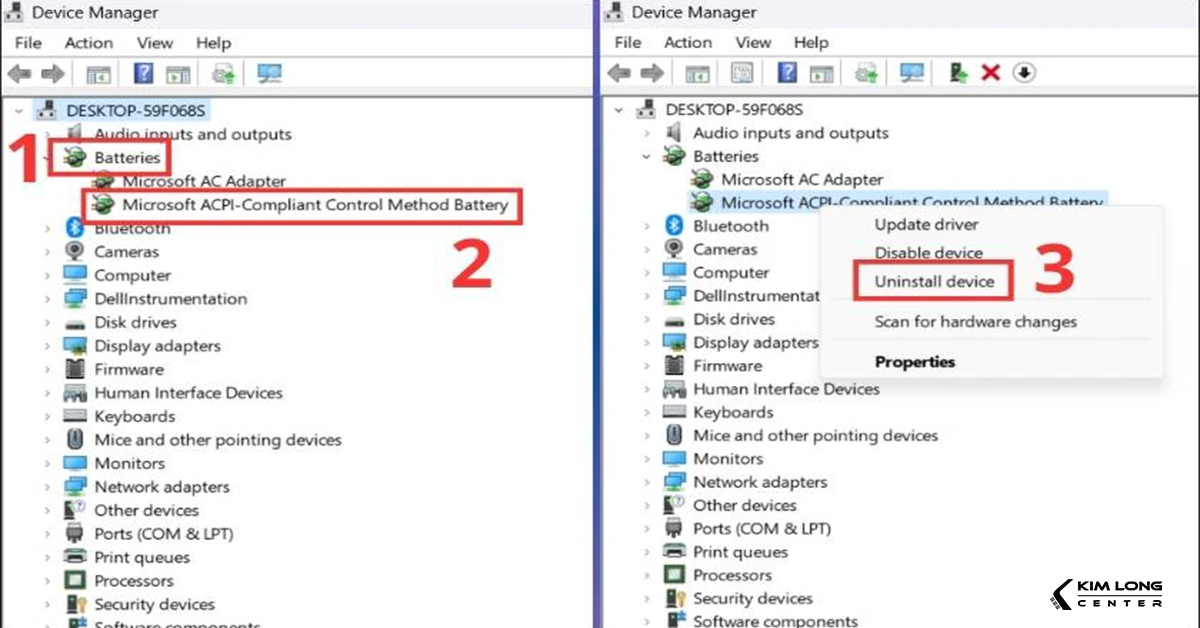Select Microsoft ACPI-Compliant Control Method Battery in left window
This screenshot has height=628, width=1200.
[x=315, y=205]
